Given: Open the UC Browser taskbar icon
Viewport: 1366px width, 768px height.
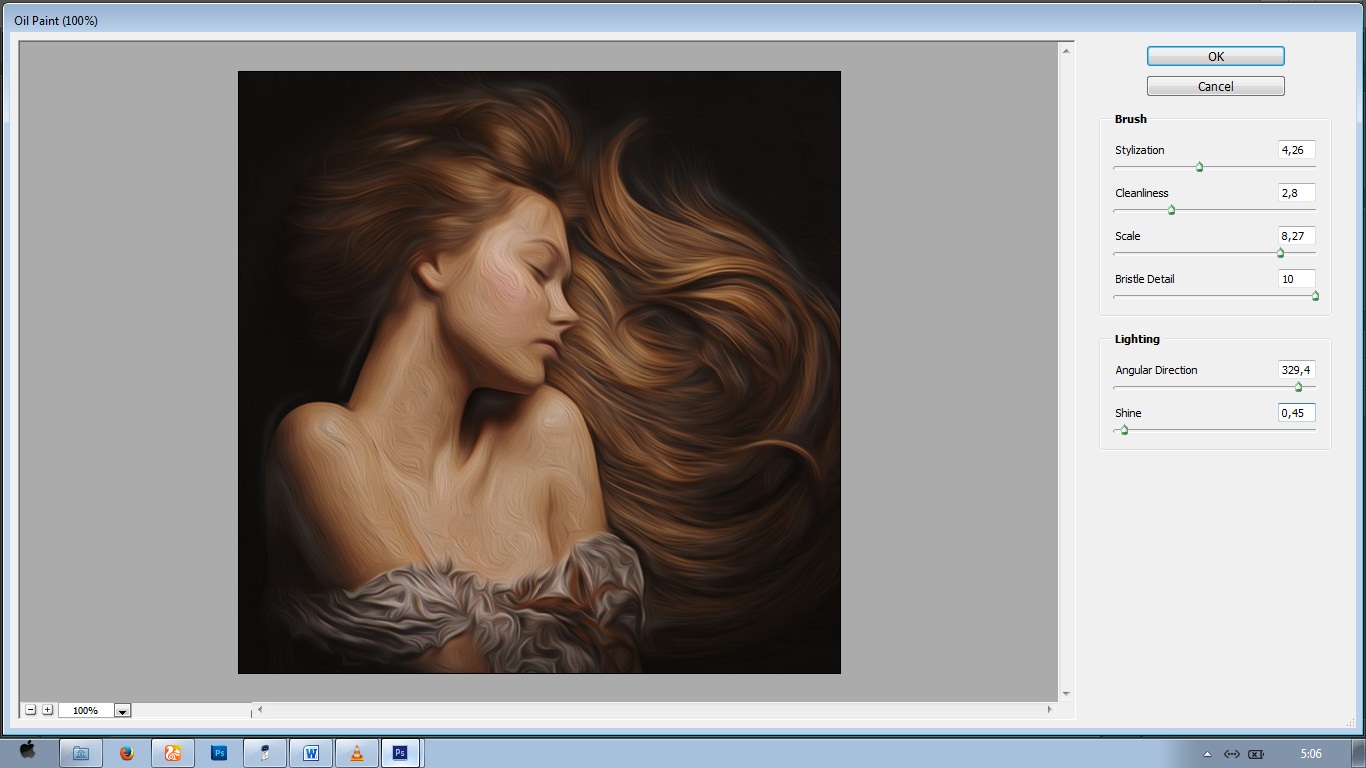Looking at the screenshot, I should click(x=172, y=753).
